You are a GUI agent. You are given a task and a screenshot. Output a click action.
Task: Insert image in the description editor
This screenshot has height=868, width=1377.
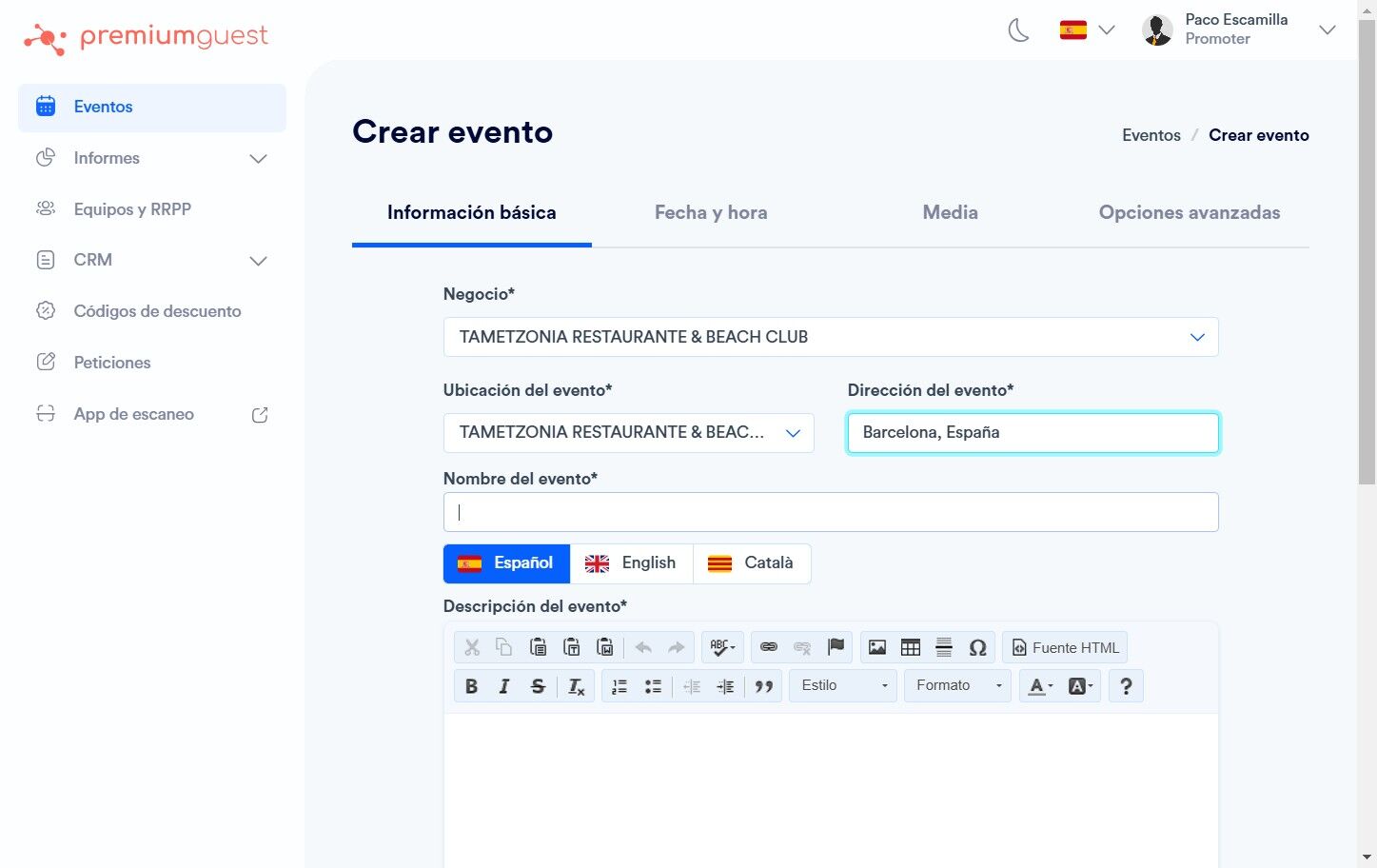coord(877,647)
